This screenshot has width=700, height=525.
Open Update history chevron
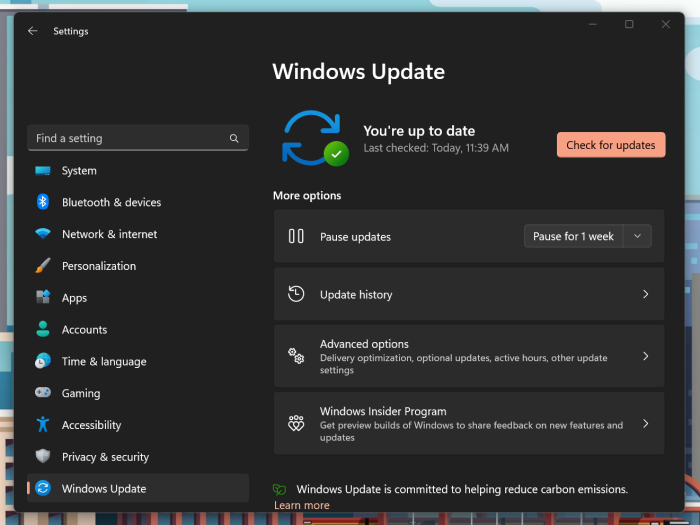(646, 294)
